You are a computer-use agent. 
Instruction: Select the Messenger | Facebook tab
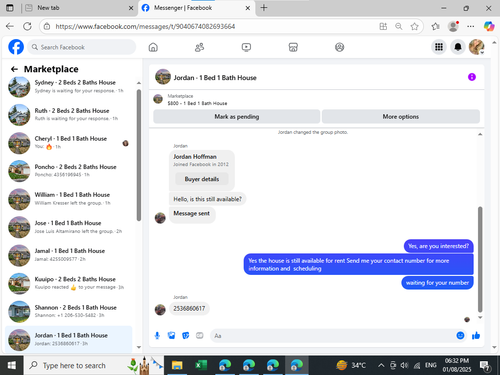[x=197, y=8]
